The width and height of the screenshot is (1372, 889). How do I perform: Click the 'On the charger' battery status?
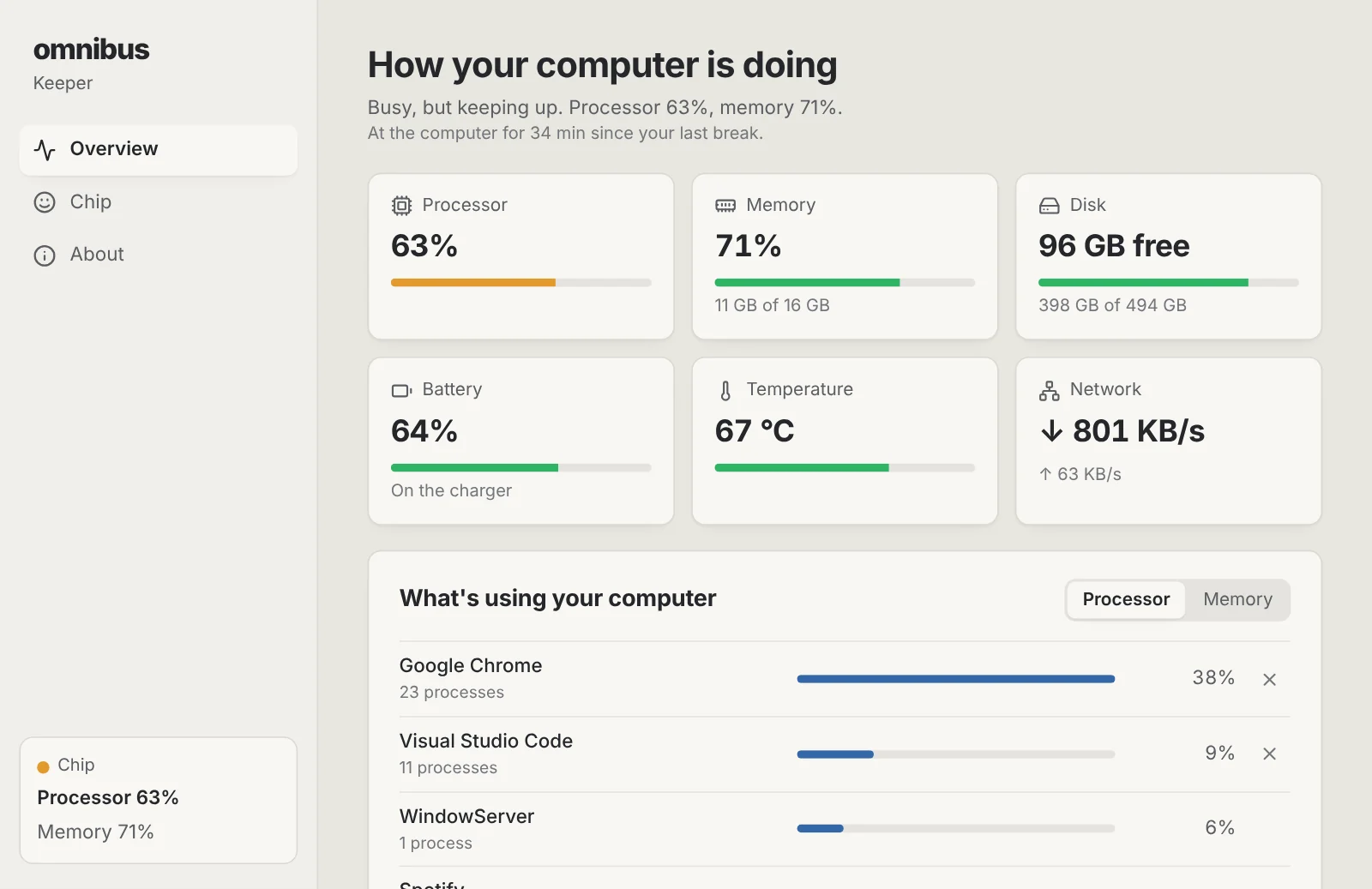click(x=451, y=490)
